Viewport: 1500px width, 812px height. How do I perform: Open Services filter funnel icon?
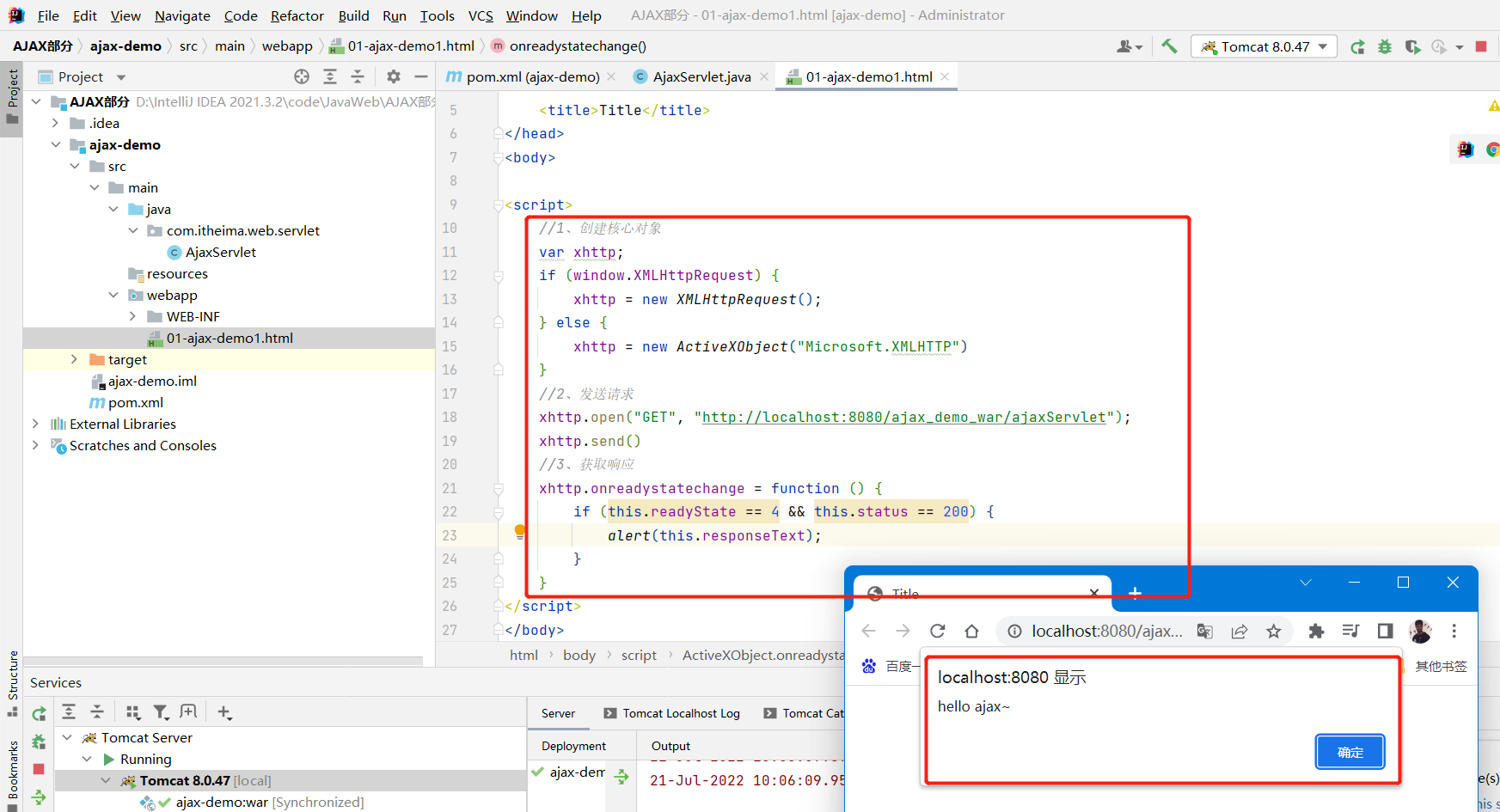(x=161, y=711)
